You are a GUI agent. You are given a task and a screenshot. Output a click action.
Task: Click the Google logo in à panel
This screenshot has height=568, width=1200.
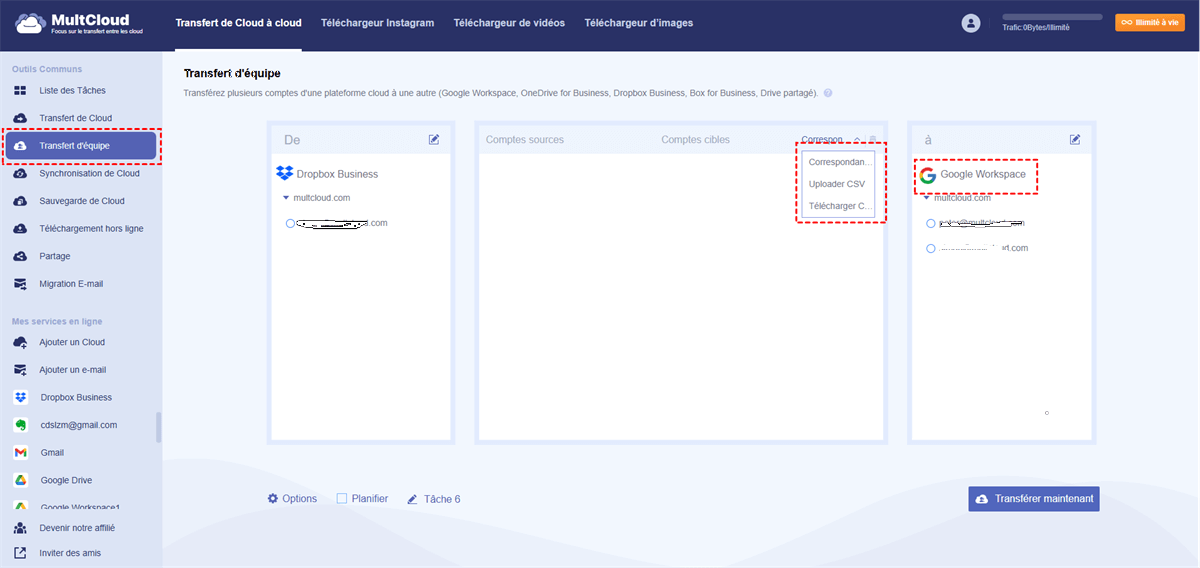coord(928,175)
